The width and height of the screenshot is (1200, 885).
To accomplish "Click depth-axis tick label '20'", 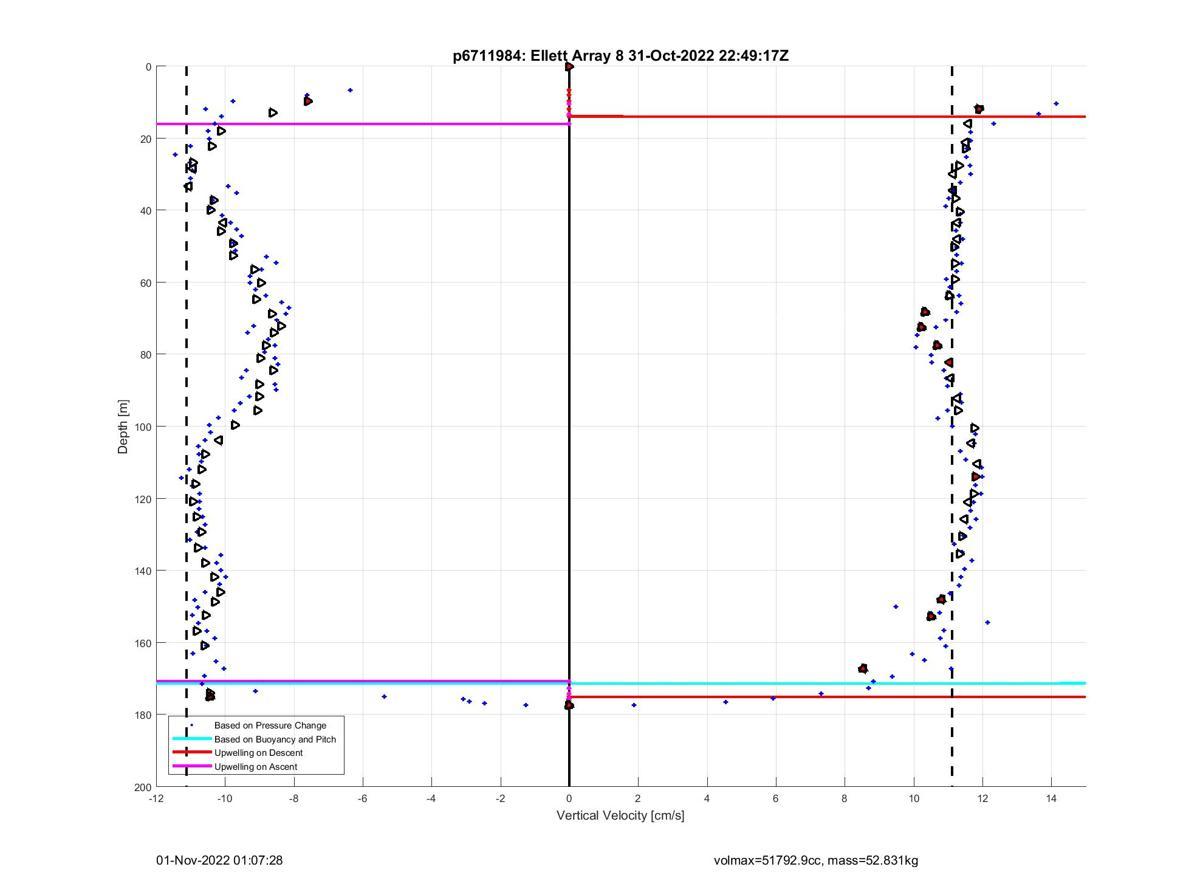I will pos(145,139).
